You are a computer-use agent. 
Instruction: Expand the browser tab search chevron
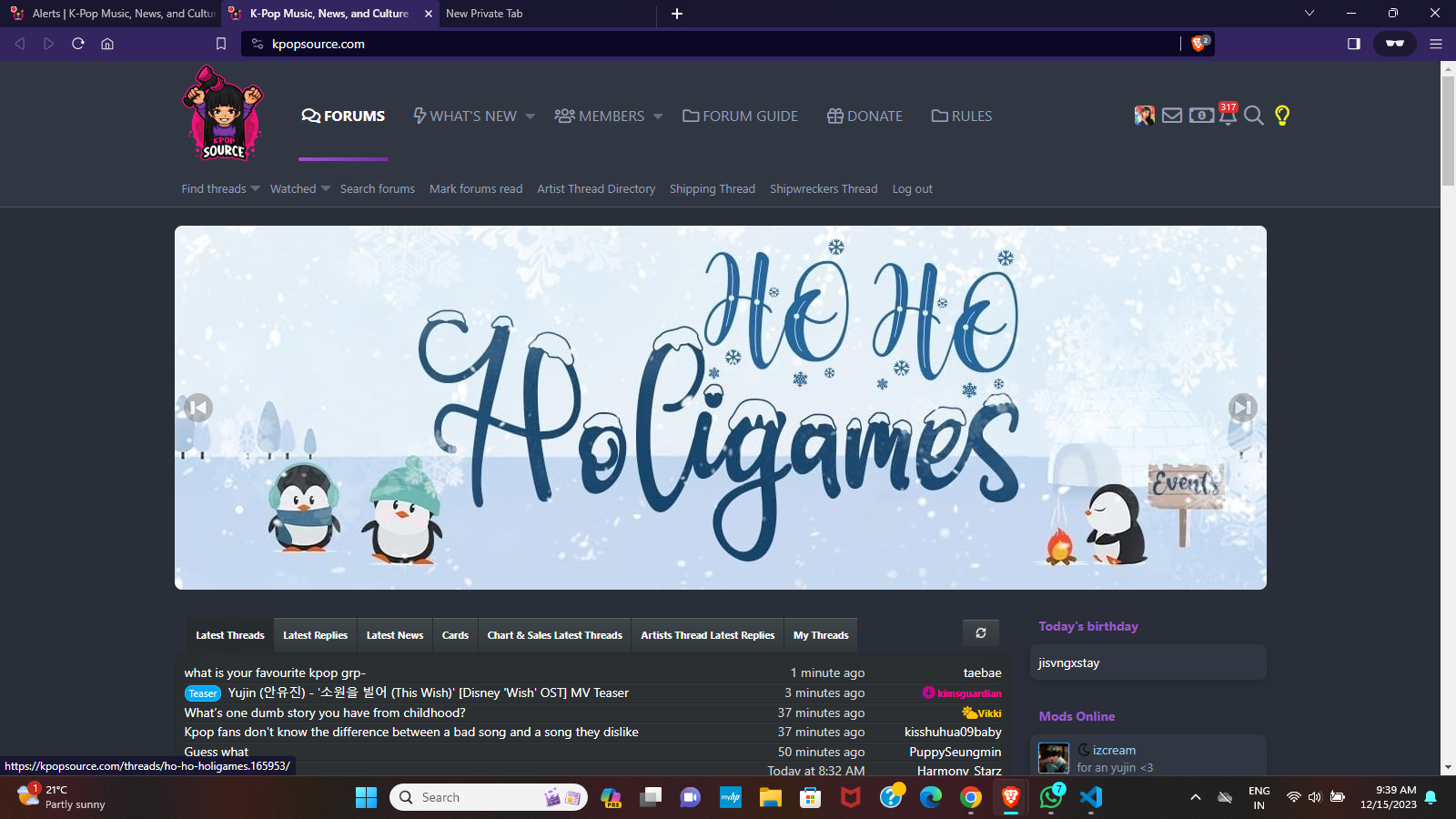click(x=1309, y=13)
